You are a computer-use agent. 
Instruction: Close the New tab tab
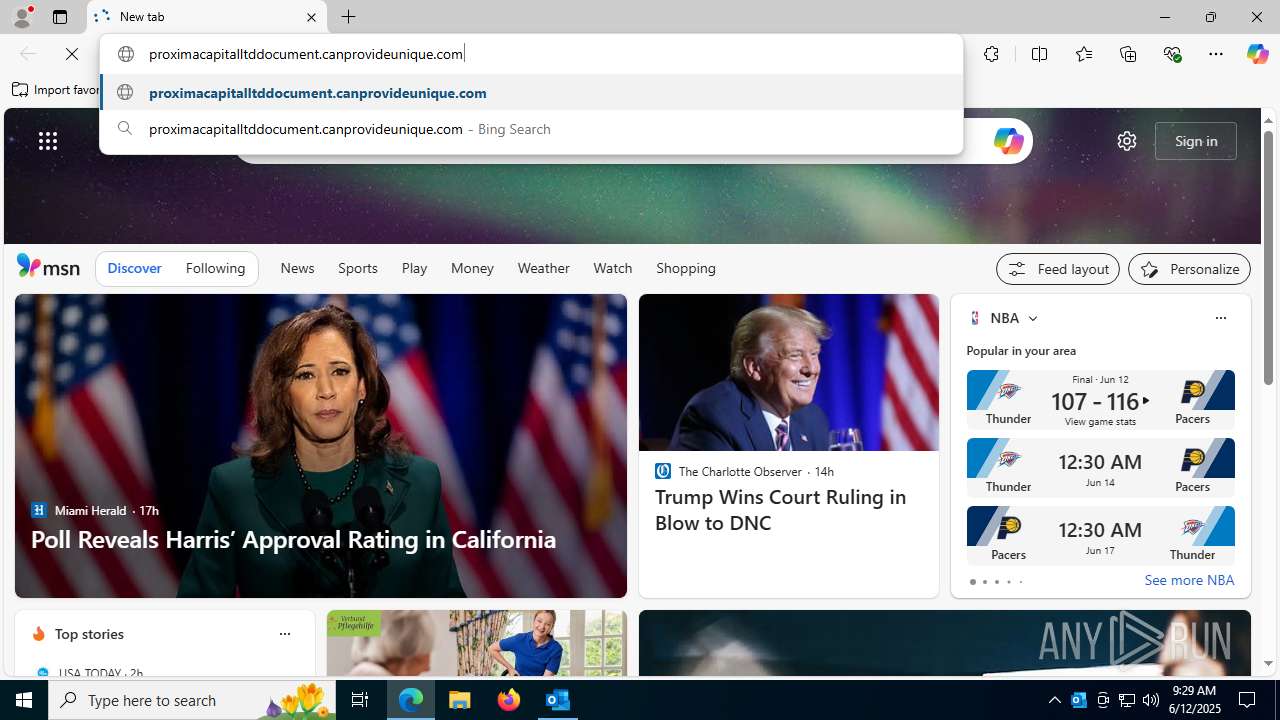pos(311,17)
